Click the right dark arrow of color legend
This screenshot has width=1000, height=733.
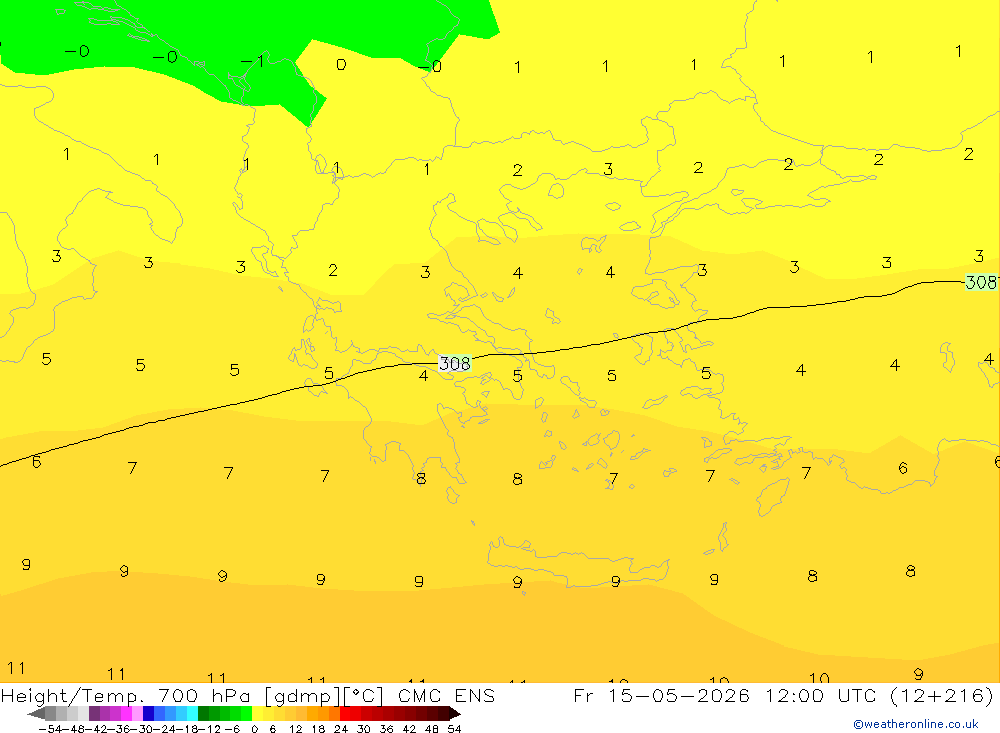pyautogui.click(x=454, y=714)
